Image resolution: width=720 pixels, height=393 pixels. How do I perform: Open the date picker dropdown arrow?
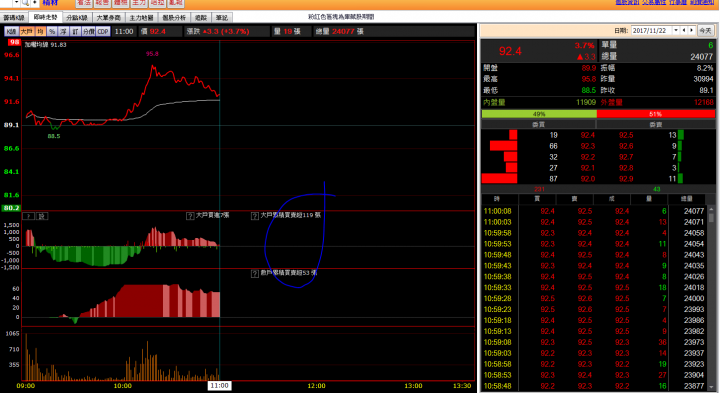(676, 30)
